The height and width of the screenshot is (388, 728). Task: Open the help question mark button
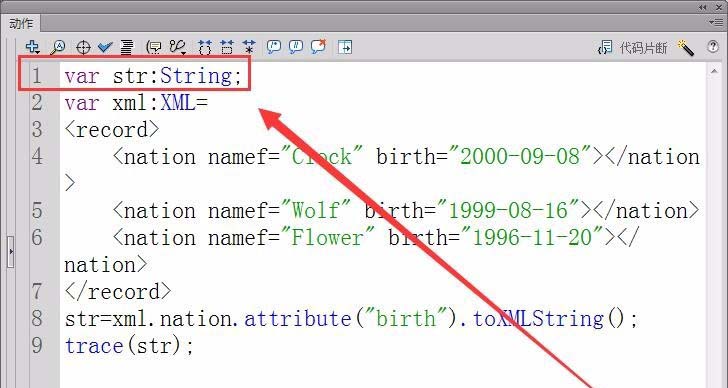coord(713,46)
